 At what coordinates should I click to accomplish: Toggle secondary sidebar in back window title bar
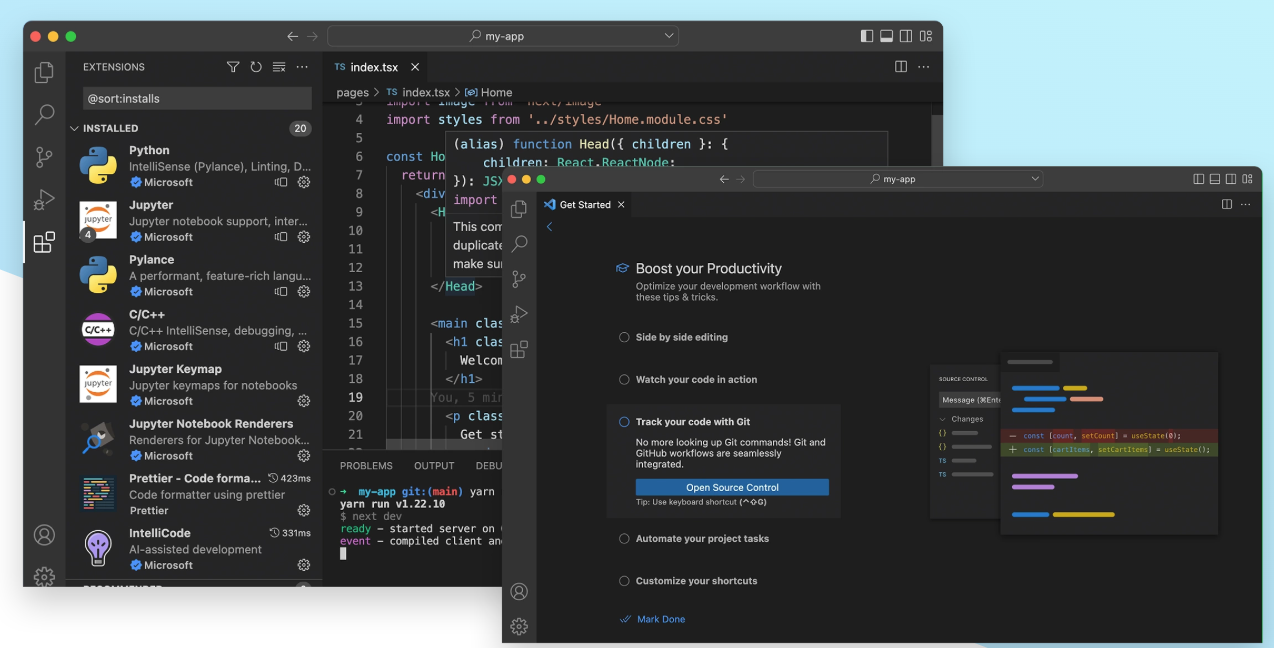[x=906, y=36]
